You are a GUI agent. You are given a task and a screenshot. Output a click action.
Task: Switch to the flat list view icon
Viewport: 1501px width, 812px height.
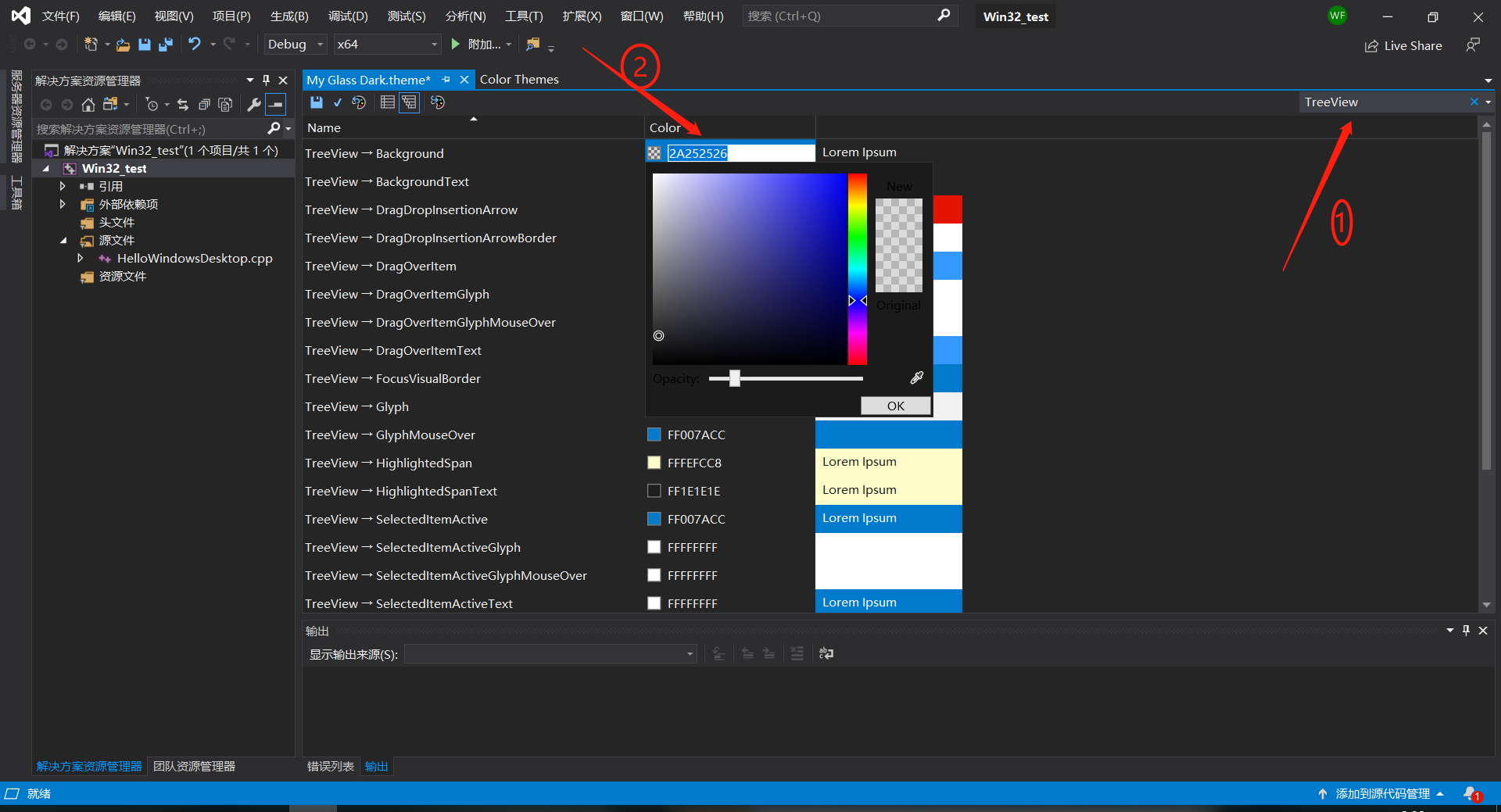coord(387,102)
